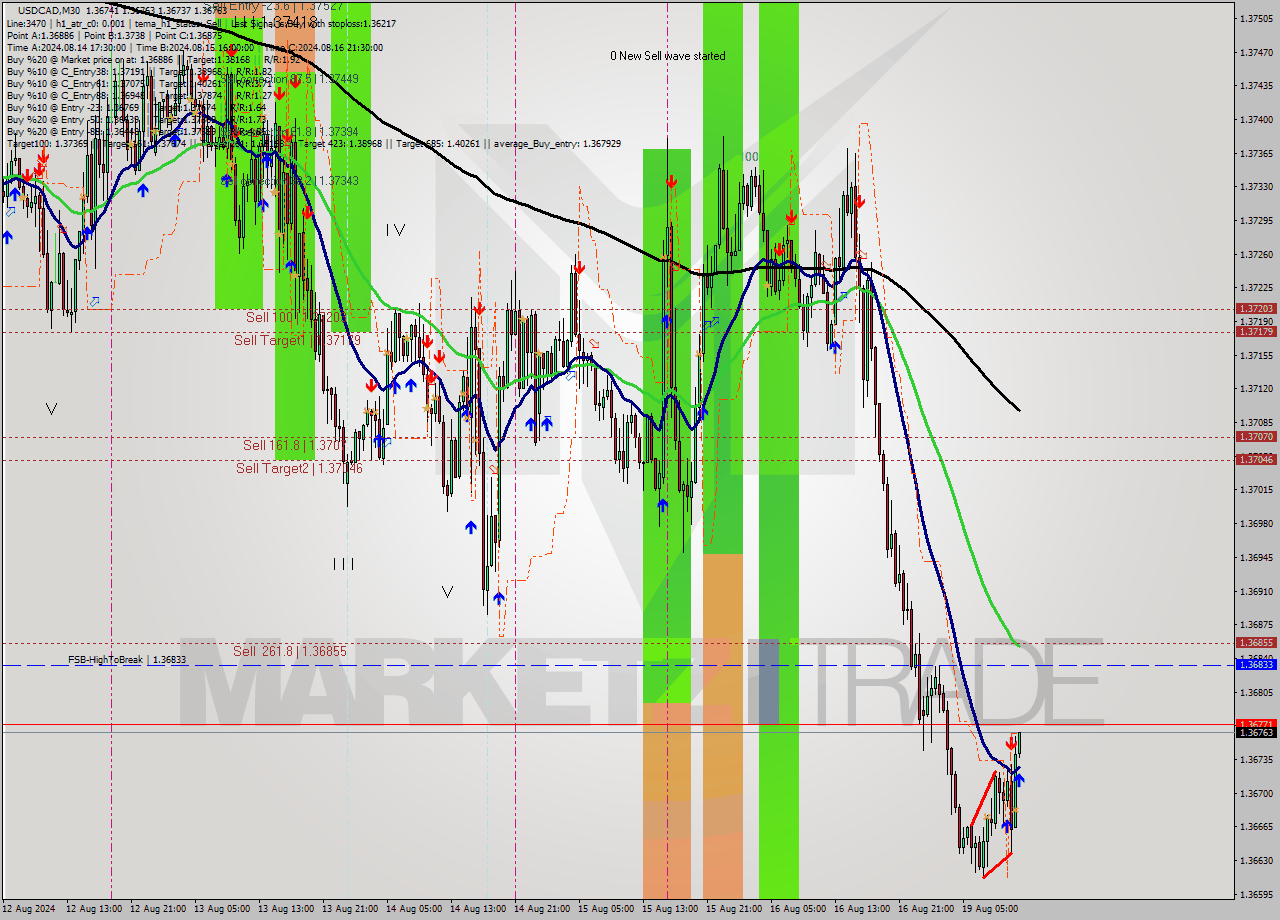
Task: Click the red sell arrow above the latest candle
Action: [x=1011, y=743]
